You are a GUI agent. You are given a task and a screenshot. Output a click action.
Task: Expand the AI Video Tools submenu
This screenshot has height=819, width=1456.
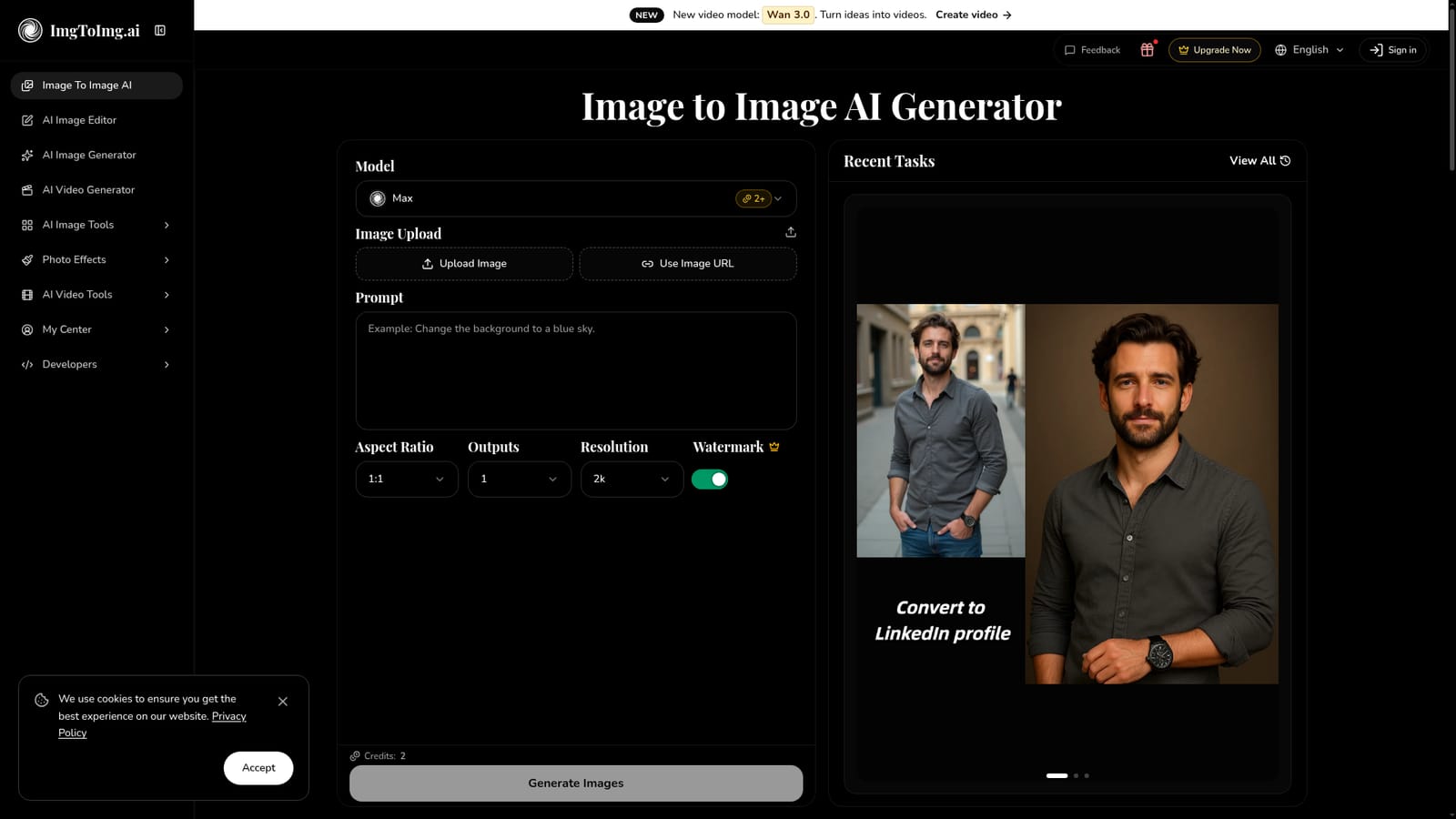96,295
